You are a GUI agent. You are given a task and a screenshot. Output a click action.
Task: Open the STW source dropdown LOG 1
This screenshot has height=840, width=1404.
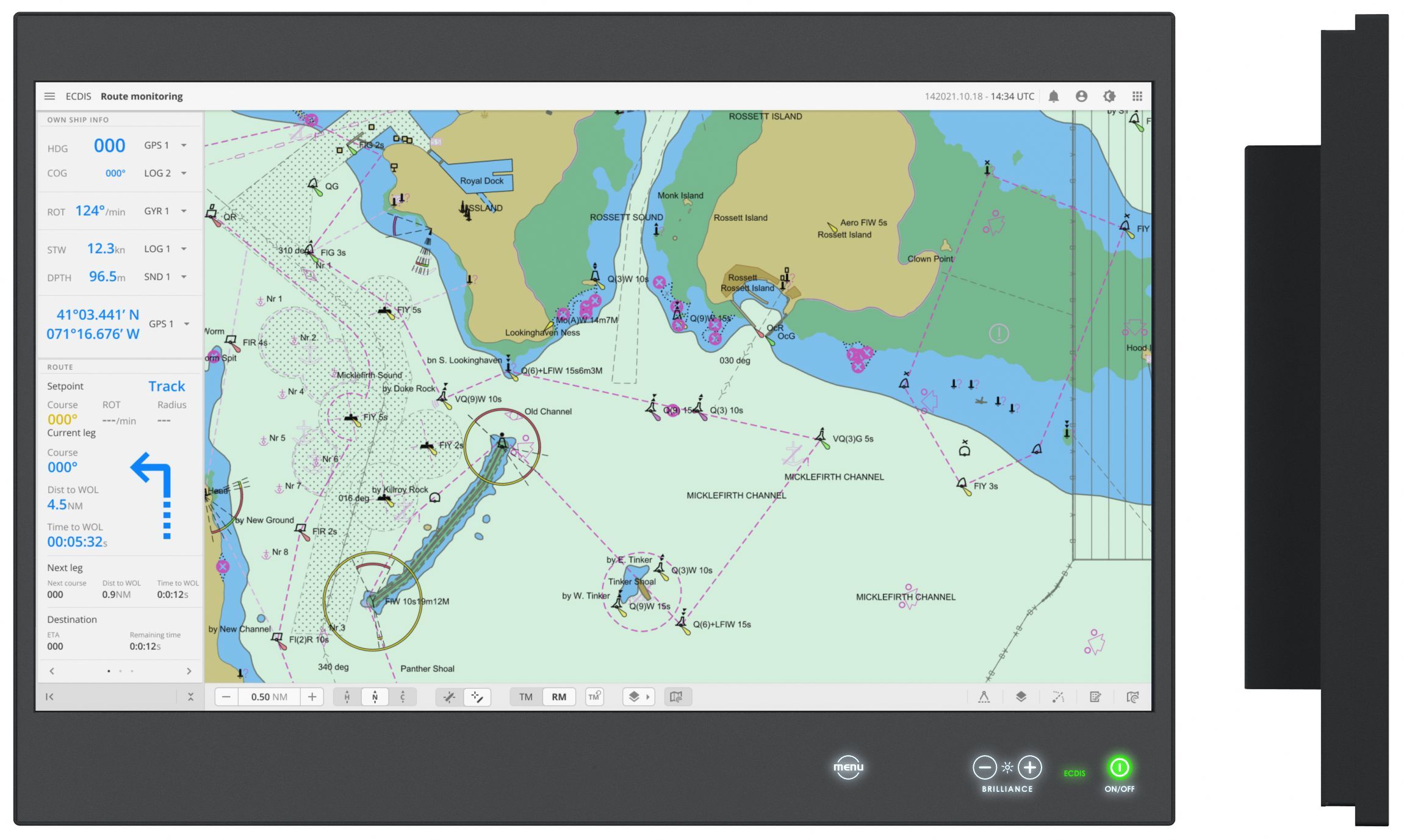184,249
